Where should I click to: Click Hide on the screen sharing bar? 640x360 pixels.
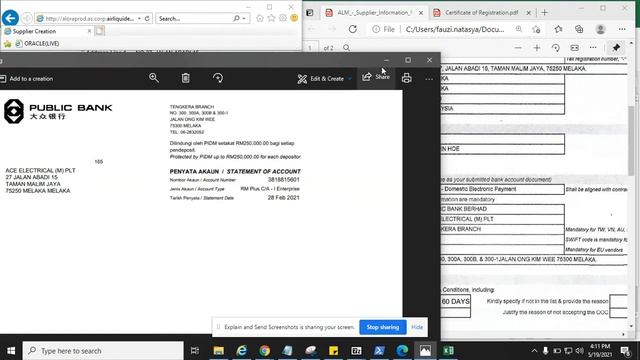[x=417, y=327]
